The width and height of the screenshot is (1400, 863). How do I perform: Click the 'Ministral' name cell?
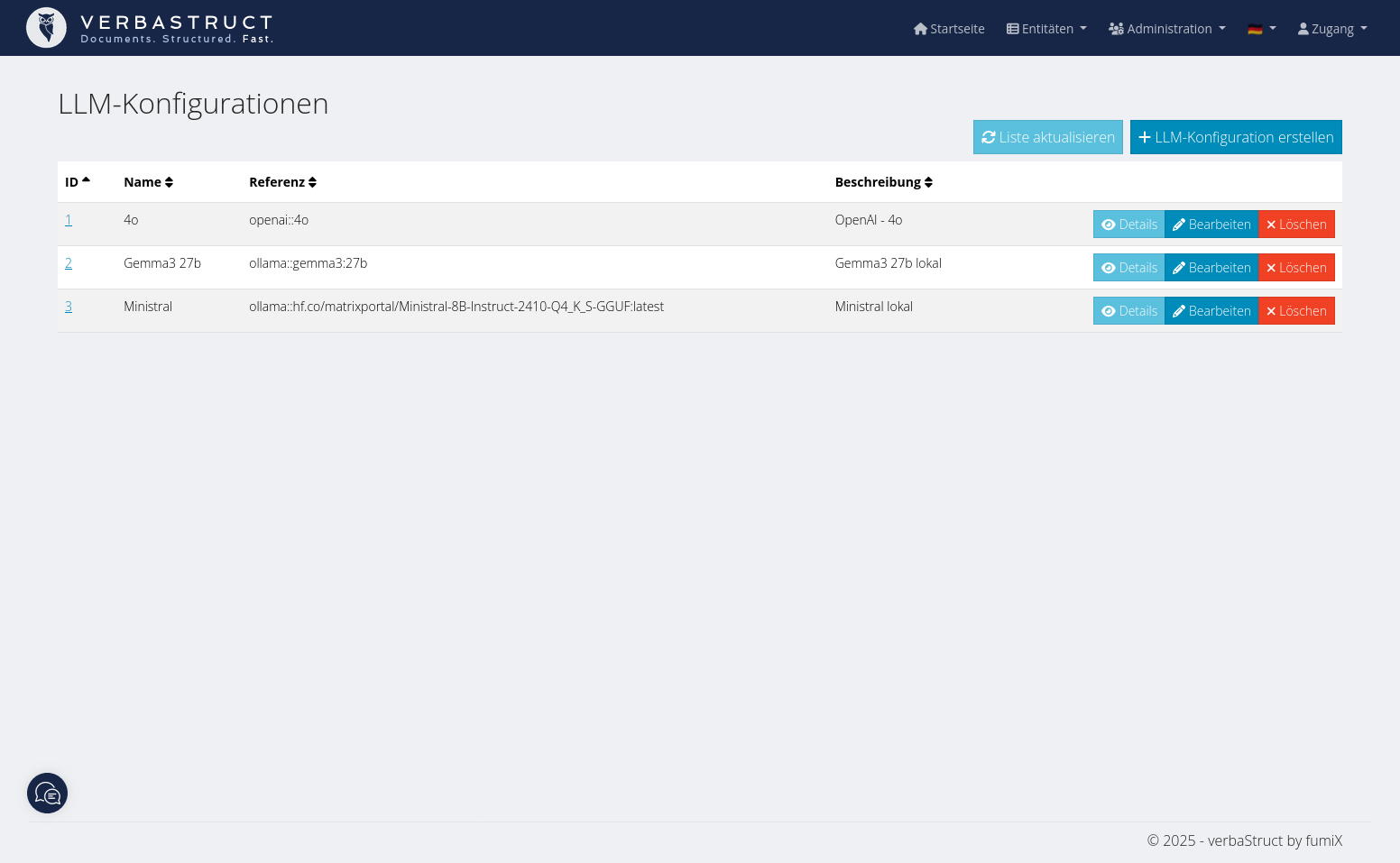click(x=148, y=307)
